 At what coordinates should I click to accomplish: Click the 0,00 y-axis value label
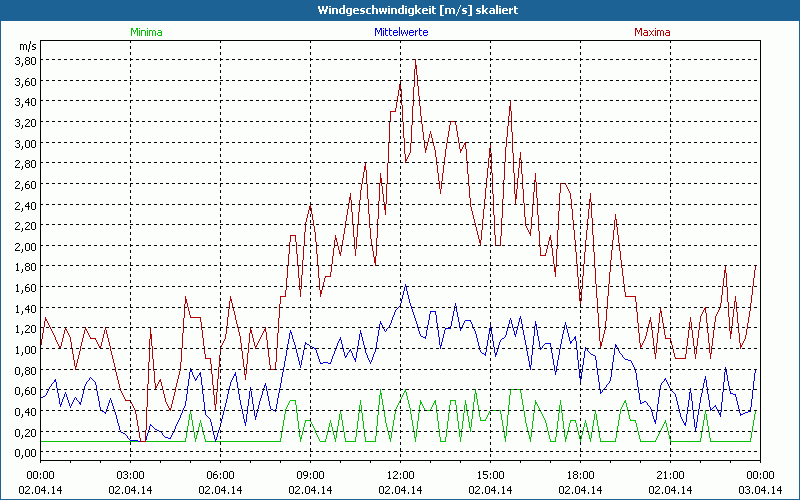pyautogui.click(x=25, y=452)
